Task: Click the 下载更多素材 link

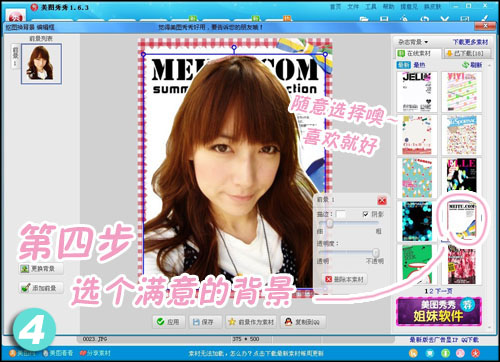Action: point(470,42)
